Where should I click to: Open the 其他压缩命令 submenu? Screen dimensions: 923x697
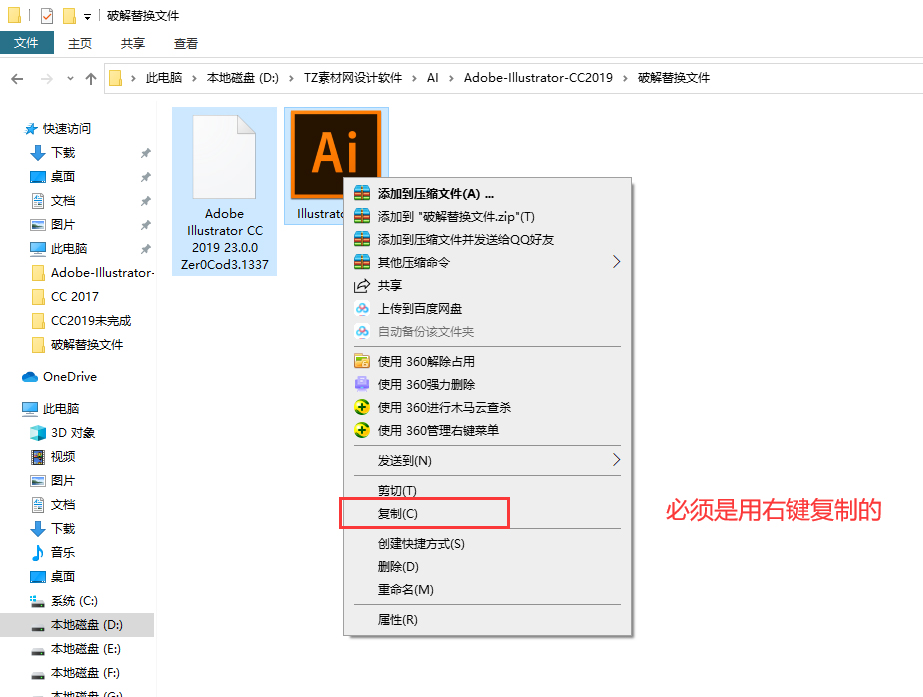[x=487, y=263]
